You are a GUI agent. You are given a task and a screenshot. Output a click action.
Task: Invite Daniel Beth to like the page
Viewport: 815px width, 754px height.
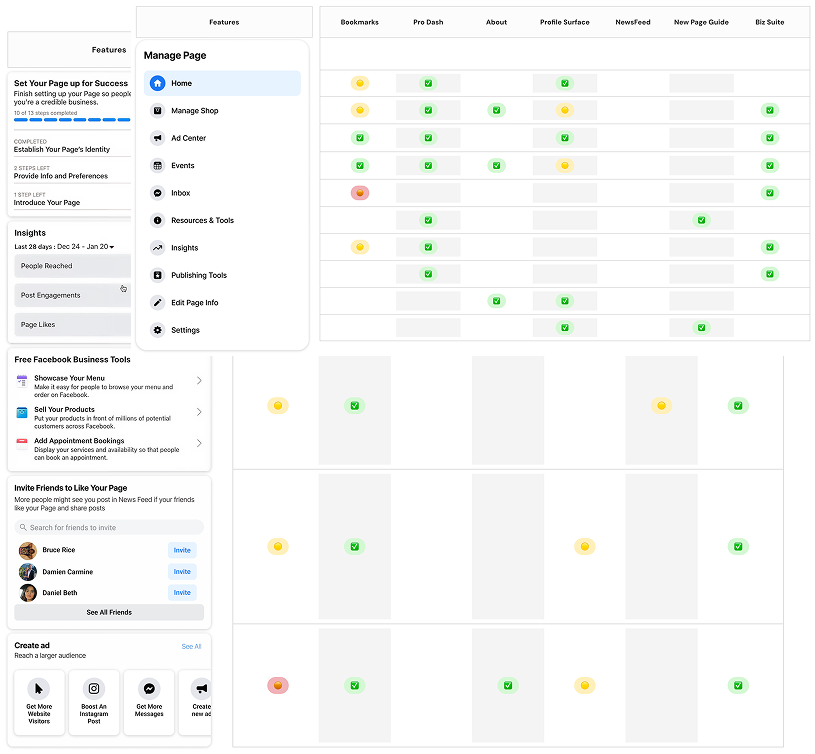click(x=182, y=592)
